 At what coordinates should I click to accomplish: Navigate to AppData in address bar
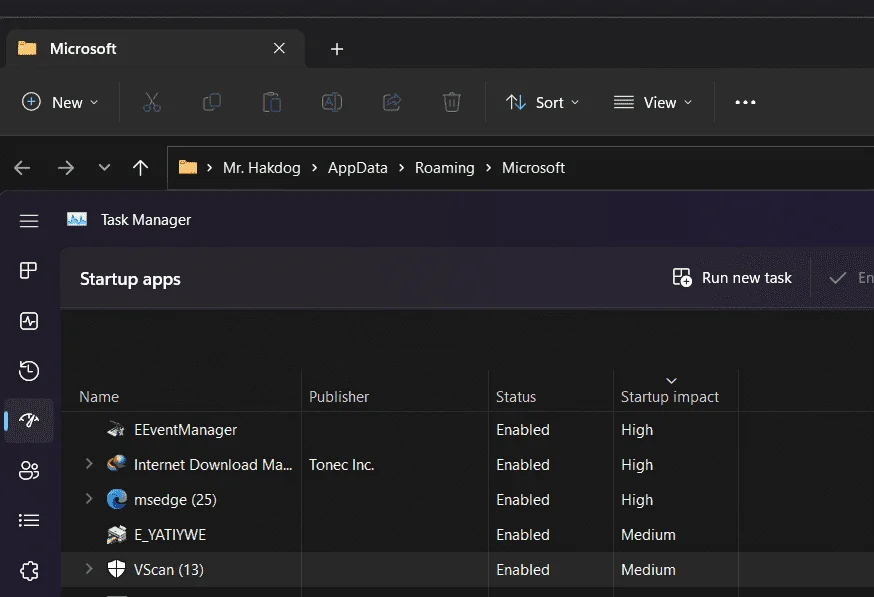tap(357, 168)
